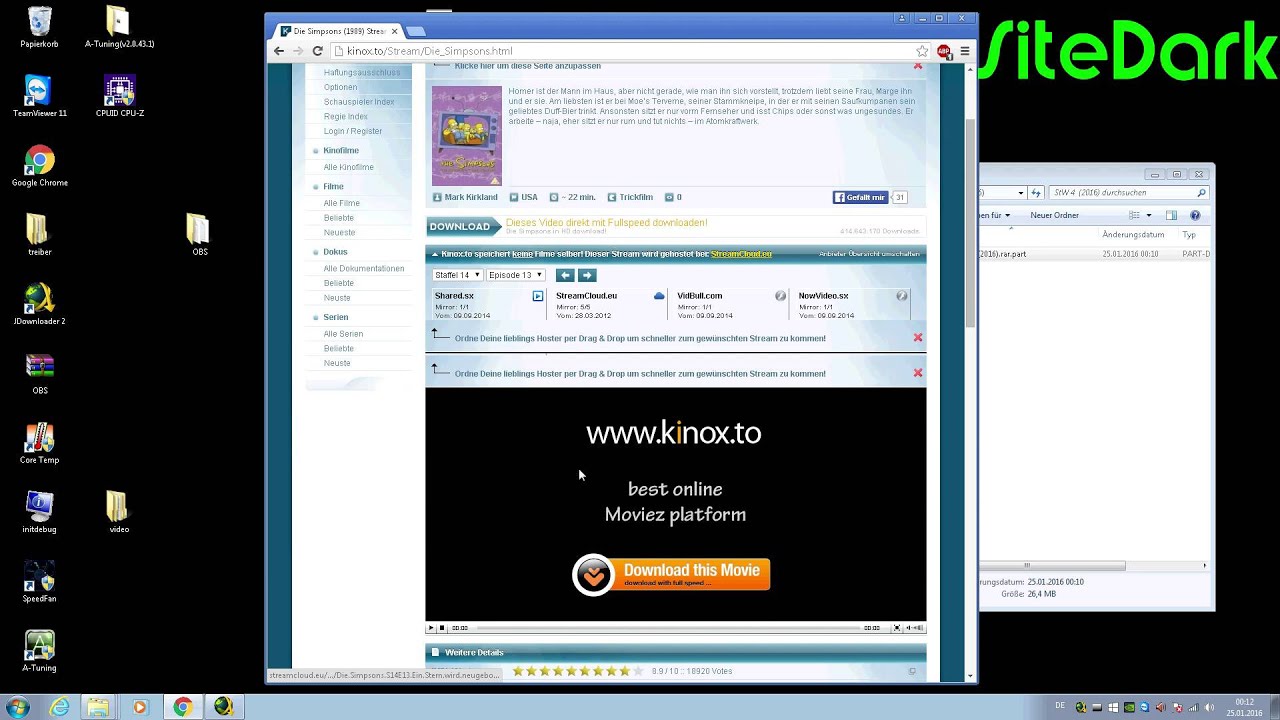
Task: Launch JDownloader 2 desktop shortcut
Action: click(39, 305)
